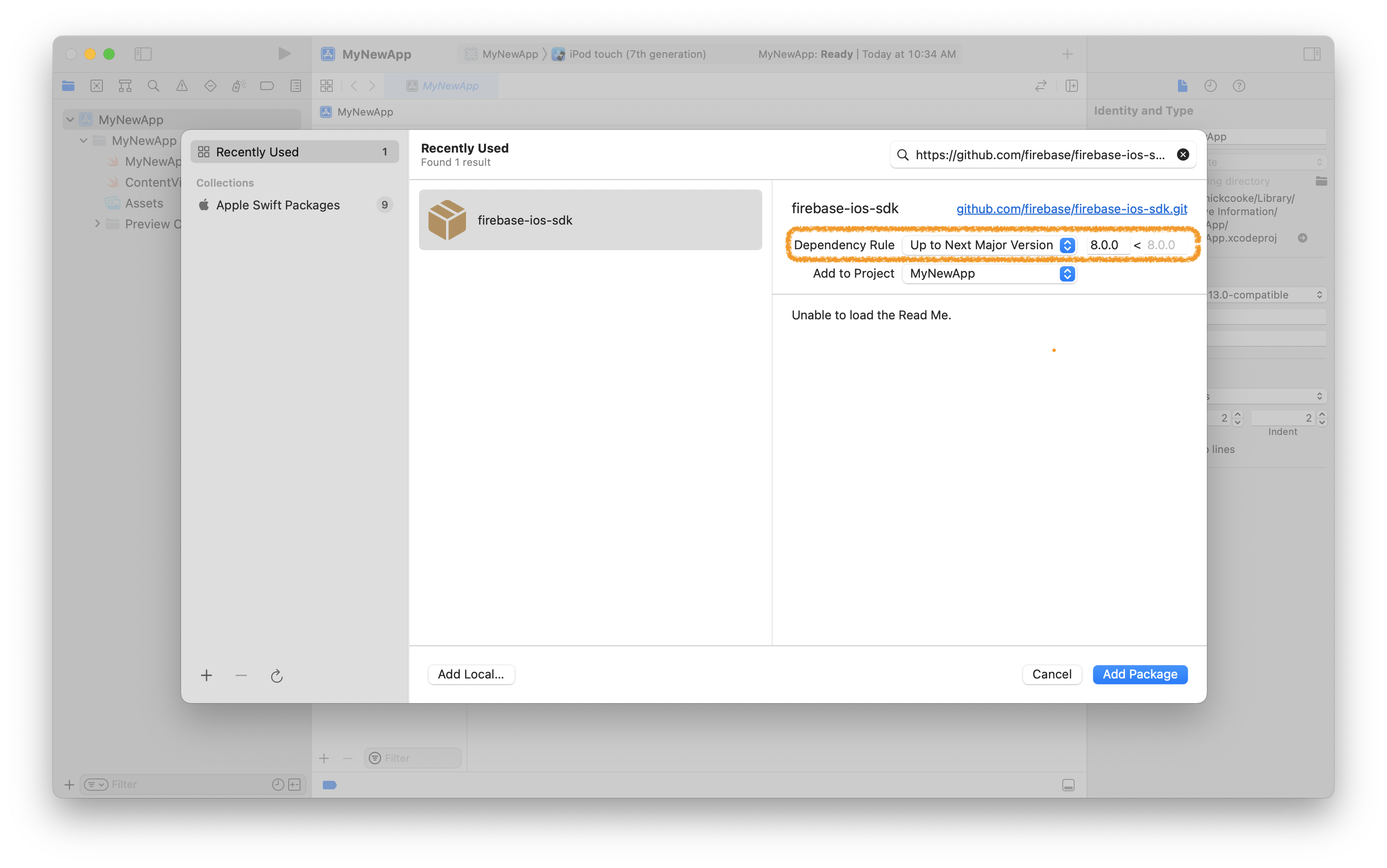Run the project with the play button
The height and width of the screenshot is (868, 1387).
click(x=284, y=54)
